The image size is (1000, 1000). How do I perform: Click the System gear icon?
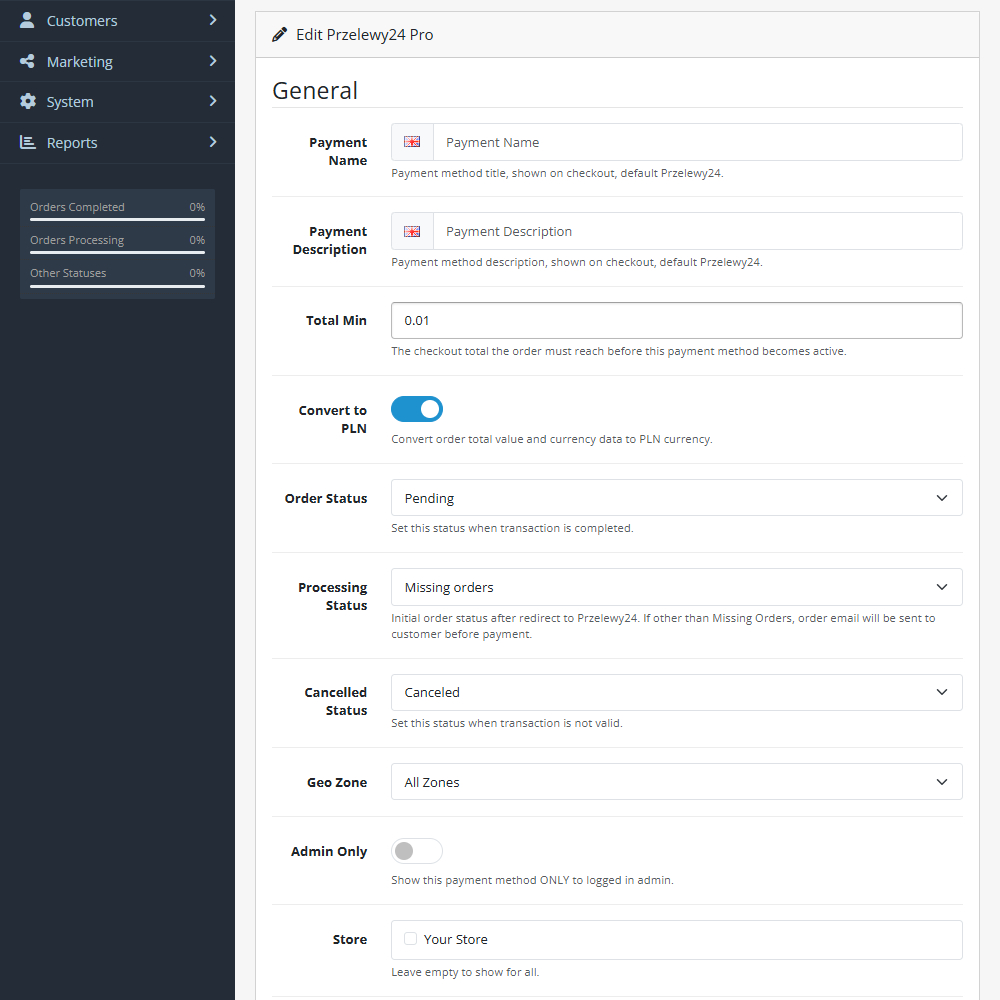28,102
